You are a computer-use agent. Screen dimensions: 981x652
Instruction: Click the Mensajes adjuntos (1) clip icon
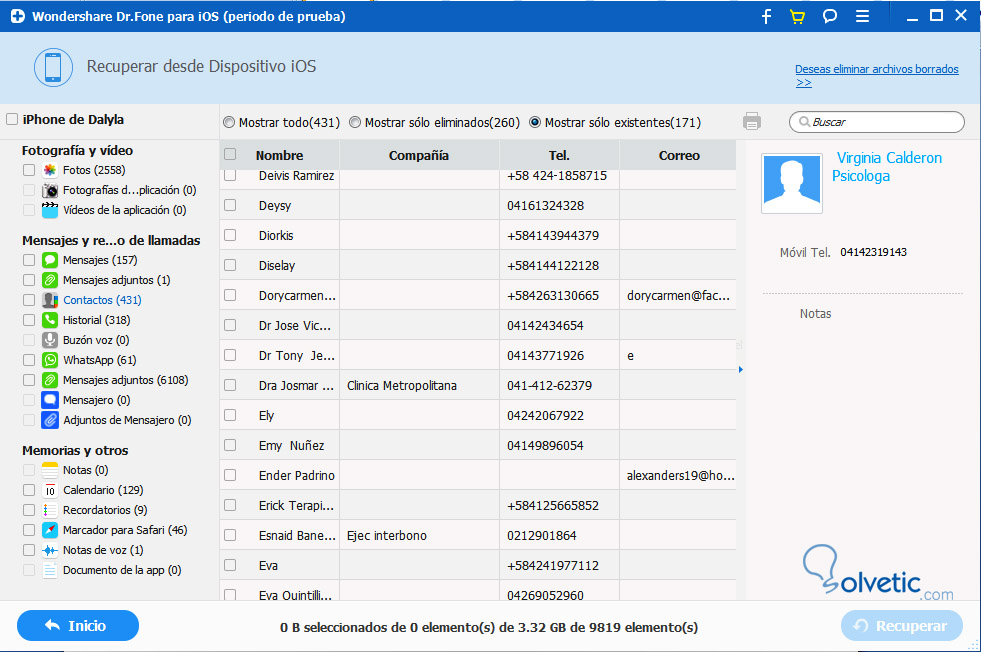point(50,280)
